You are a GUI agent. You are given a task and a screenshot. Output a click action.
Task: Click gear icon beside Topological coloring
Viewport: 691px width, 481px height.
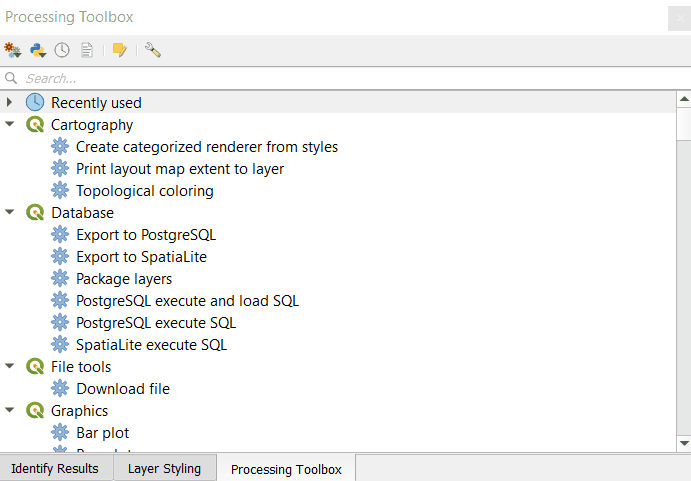point(60,190)
